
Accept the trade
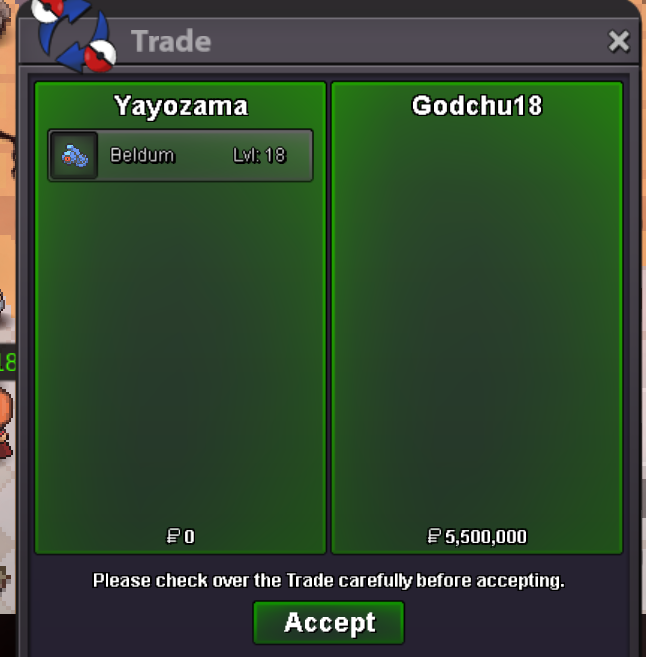click(x=329, y=623)
